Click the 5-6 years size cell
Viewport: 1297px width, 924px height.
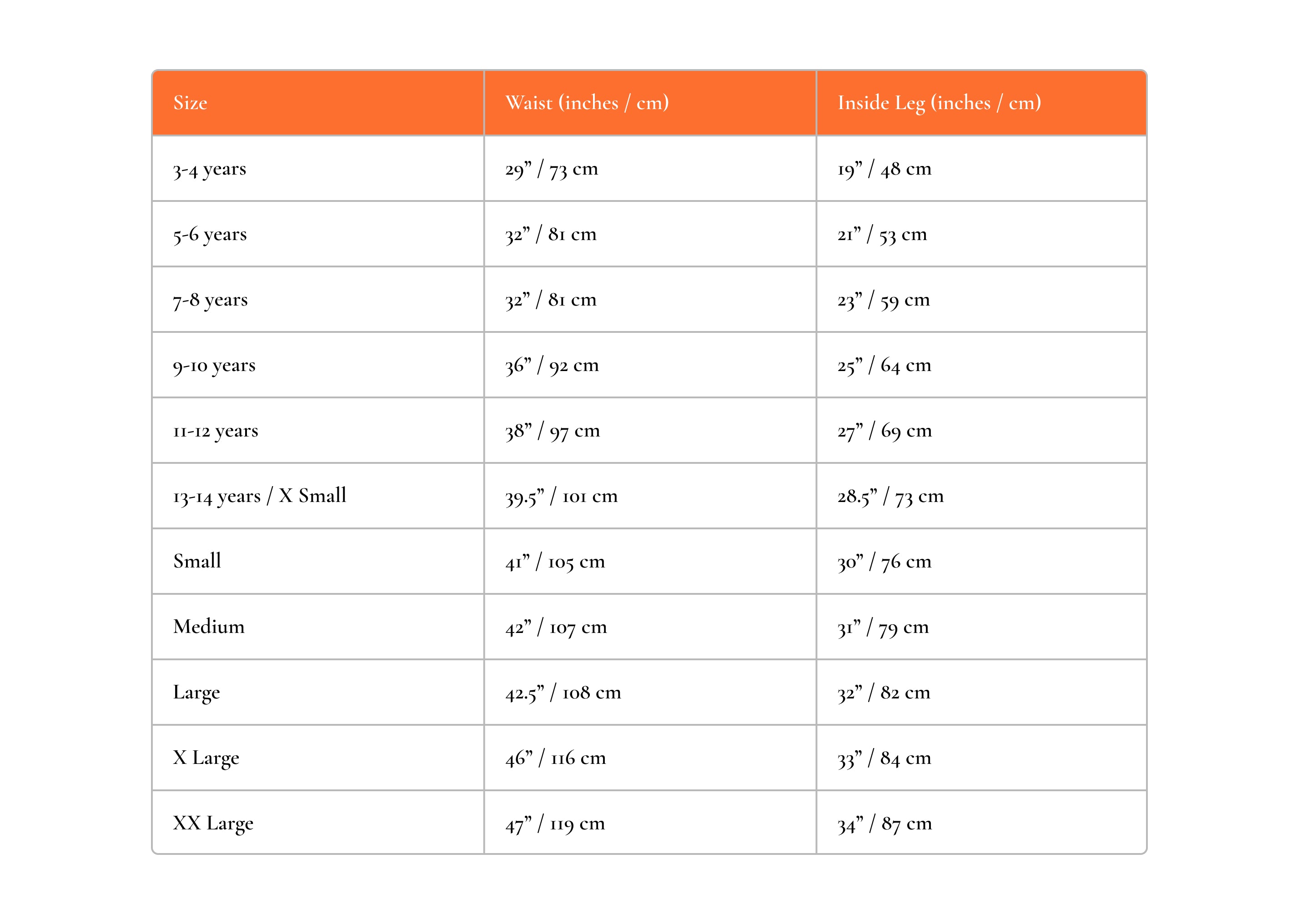point(318,234)
